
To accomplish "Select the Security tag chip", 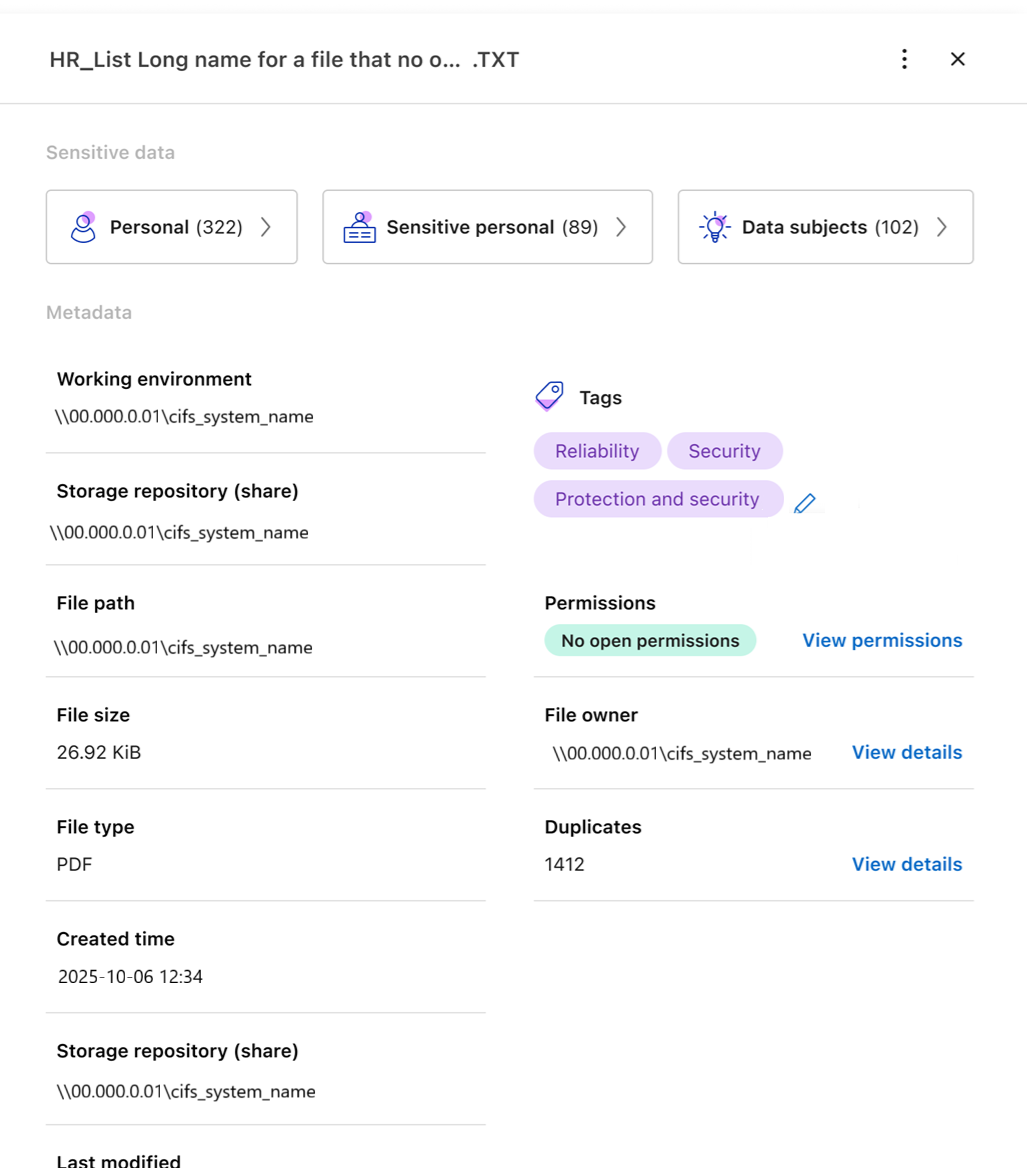I will click(x=724, y=451).
